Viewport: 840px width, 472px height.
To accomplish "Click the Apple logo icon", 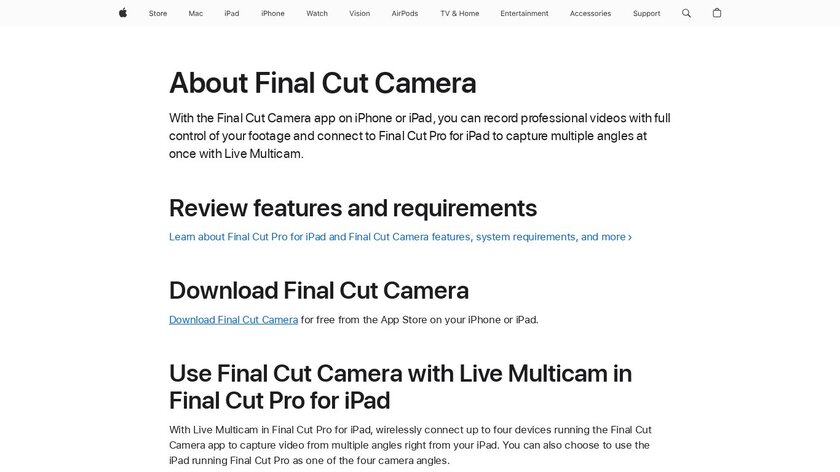I will click(x=123, y=13).
